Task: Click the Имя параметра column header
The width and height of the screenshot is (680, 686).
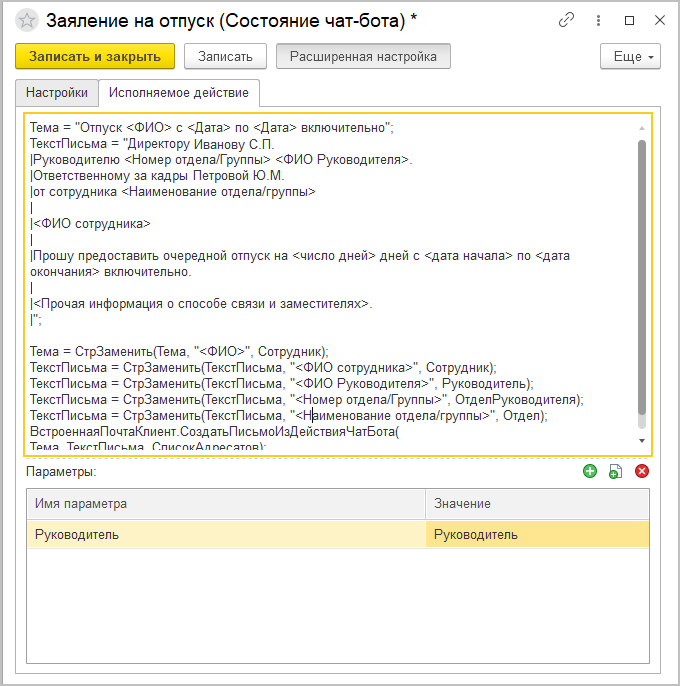Action: pos(226,504)
